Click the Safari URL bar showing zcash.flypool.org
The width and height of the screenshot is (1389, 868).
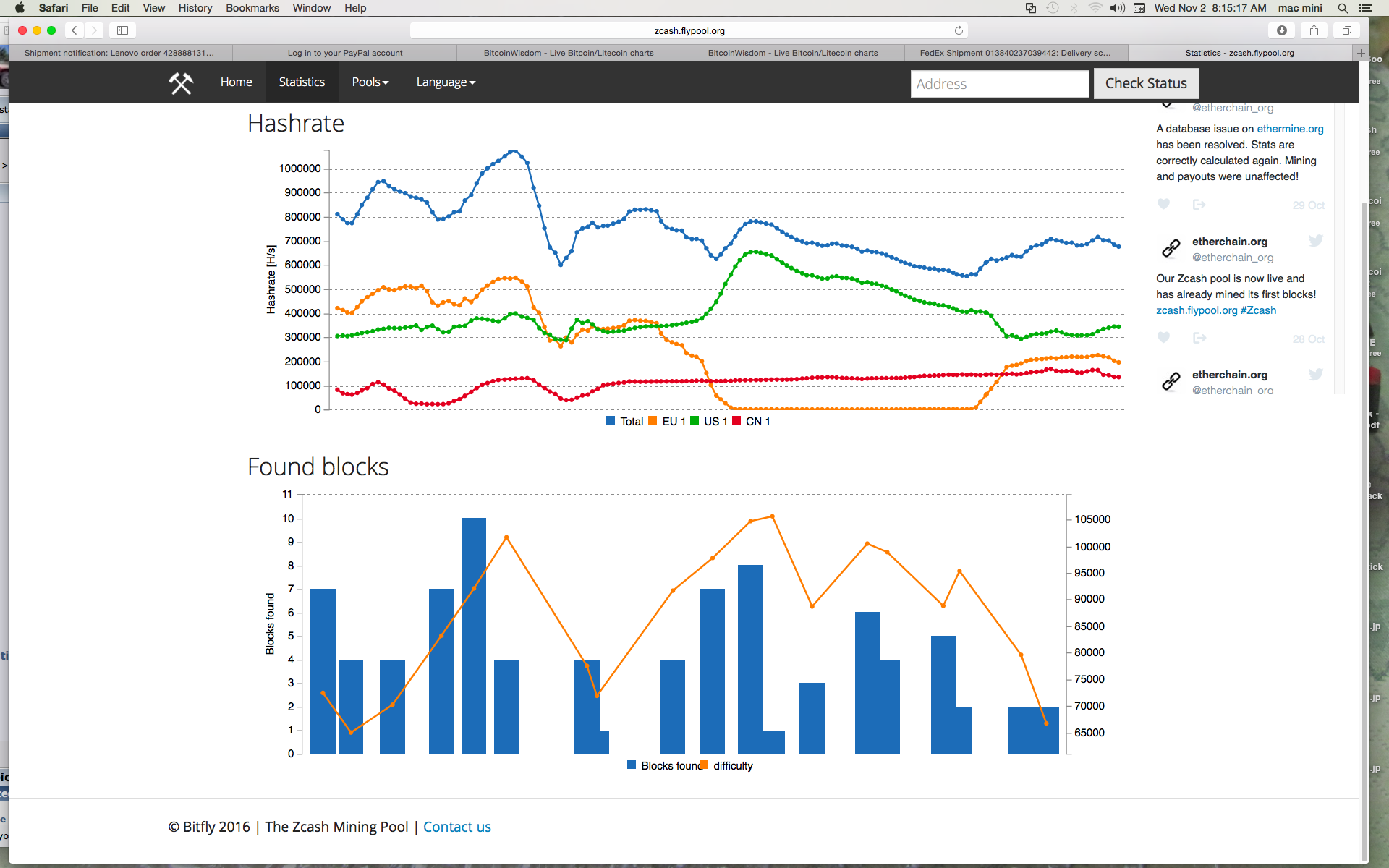click(689, 30)
